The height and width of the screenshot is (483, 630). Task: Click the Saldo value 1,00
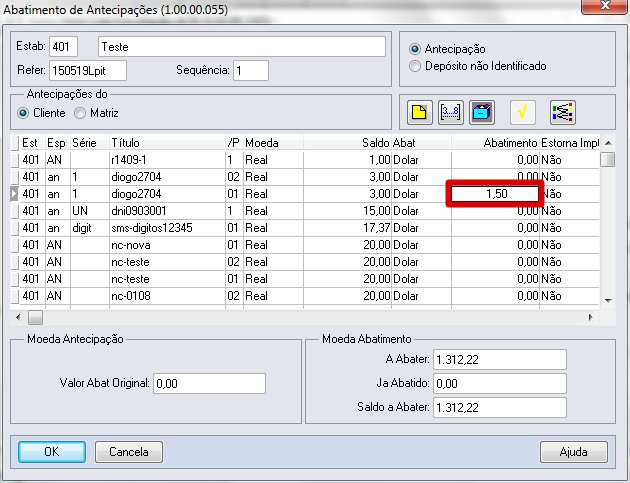[380, 160]
